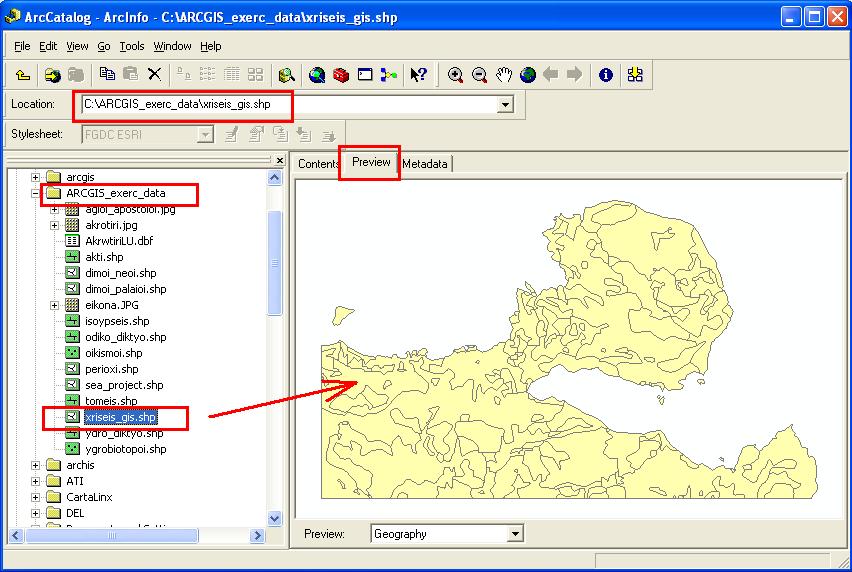The image size is (852, 572).
Task: Switch to the Details view button
Action: point(231,74)
